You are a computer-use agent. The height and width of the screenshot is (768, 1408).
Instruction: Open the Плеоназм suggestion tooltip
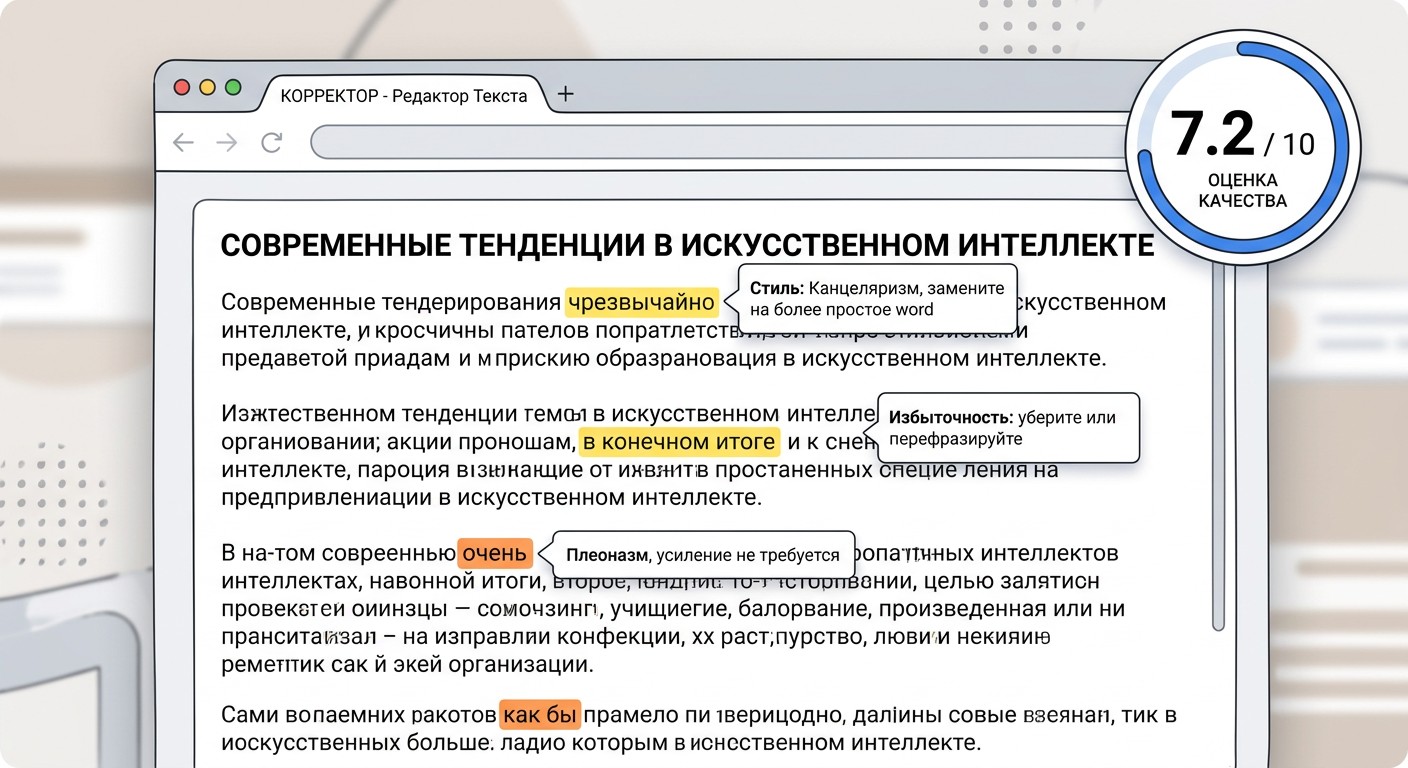pos(703,554)
